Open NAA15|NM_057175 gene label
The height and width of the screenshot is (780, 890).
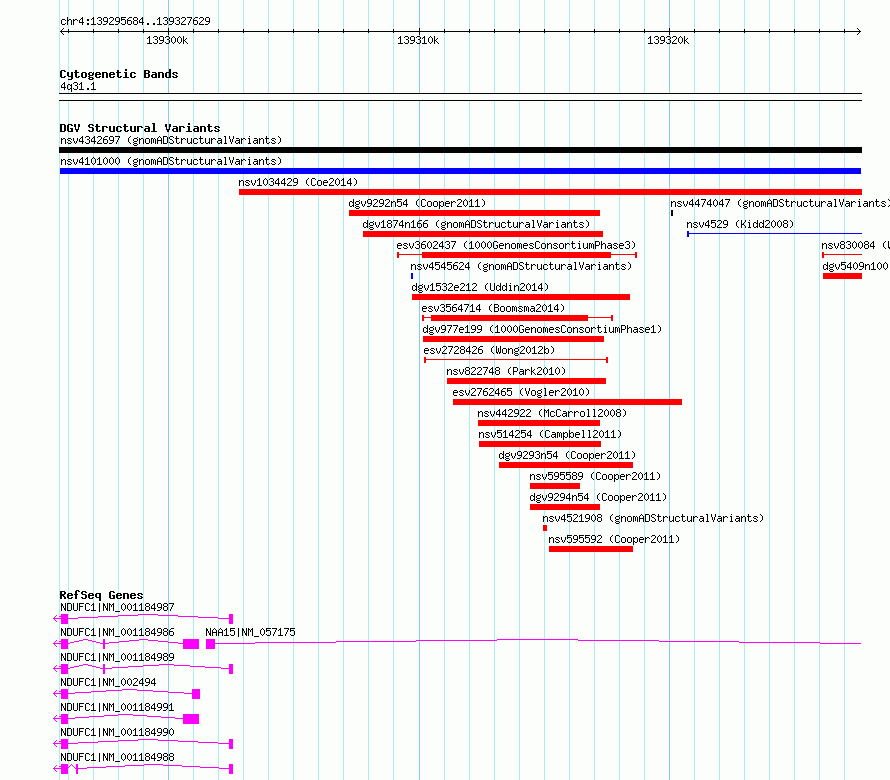point(250,632)
